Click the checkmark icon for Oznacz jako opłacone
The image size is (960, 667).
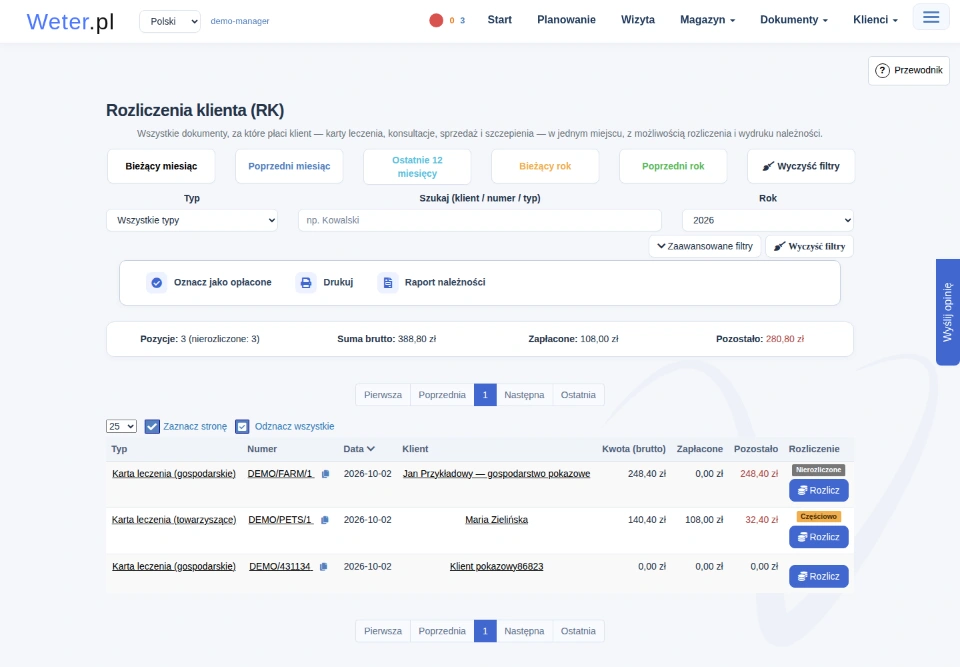click(157, 282)
